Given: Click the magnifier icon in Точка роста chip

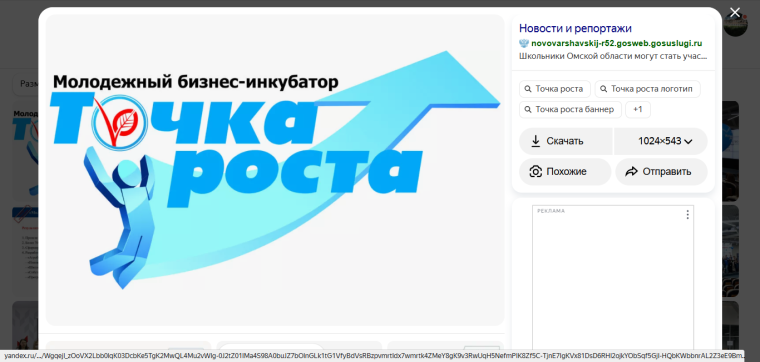Looking at the screenshot, I should tap(528, 89).
